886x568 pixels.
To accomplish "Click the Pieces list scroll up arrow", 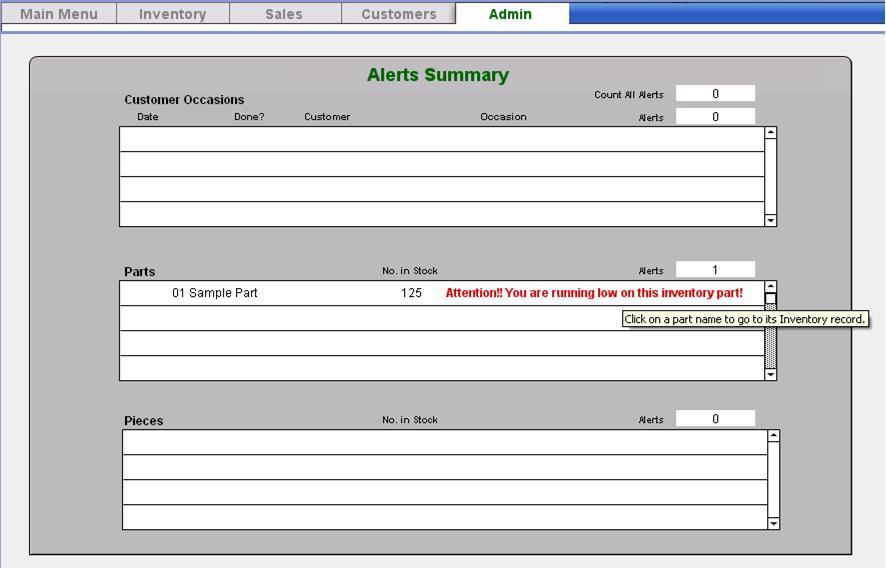I will [x=773, y=436].
